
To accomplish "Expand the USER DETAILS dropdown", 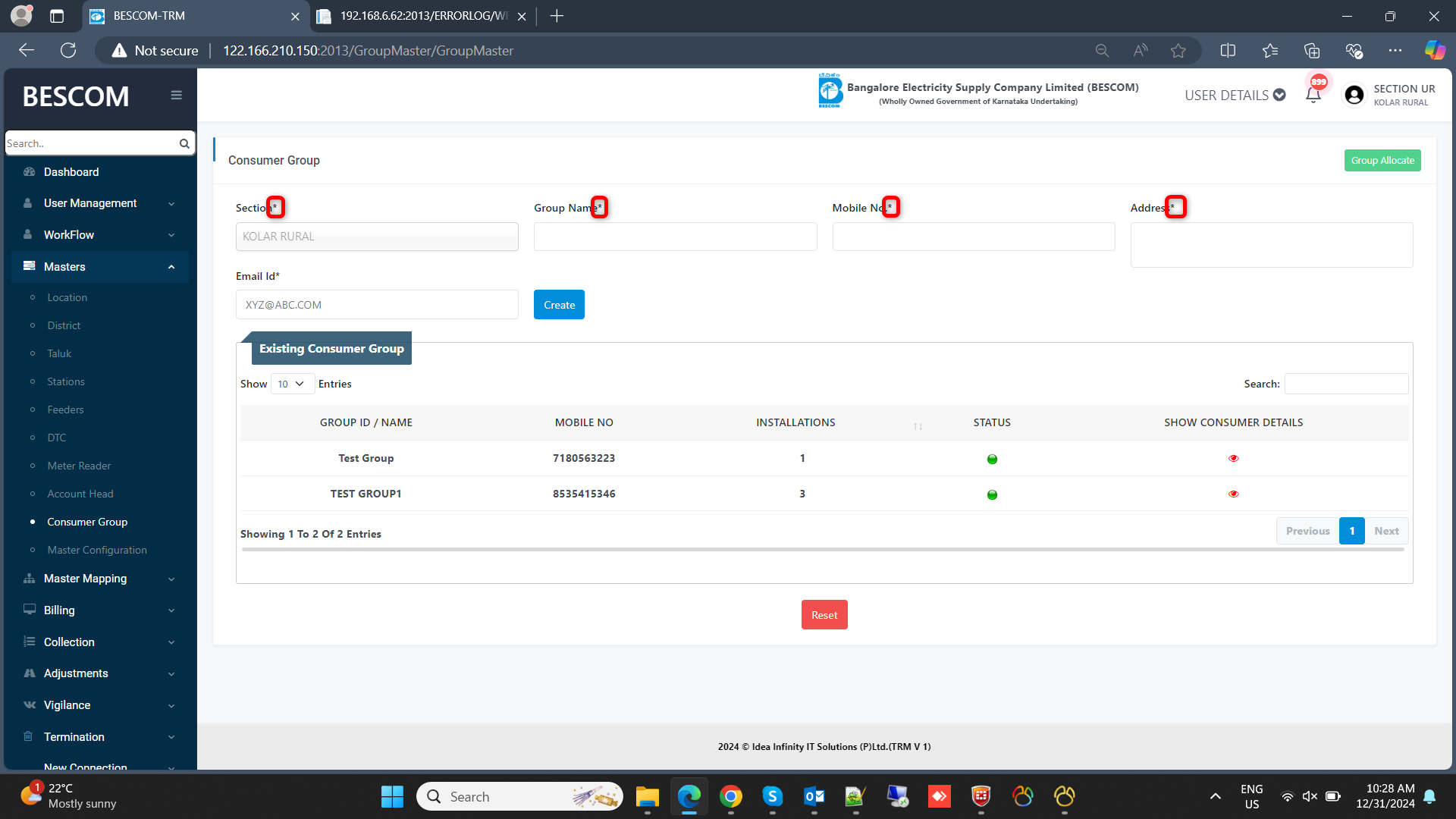I will coord(1235,96).
